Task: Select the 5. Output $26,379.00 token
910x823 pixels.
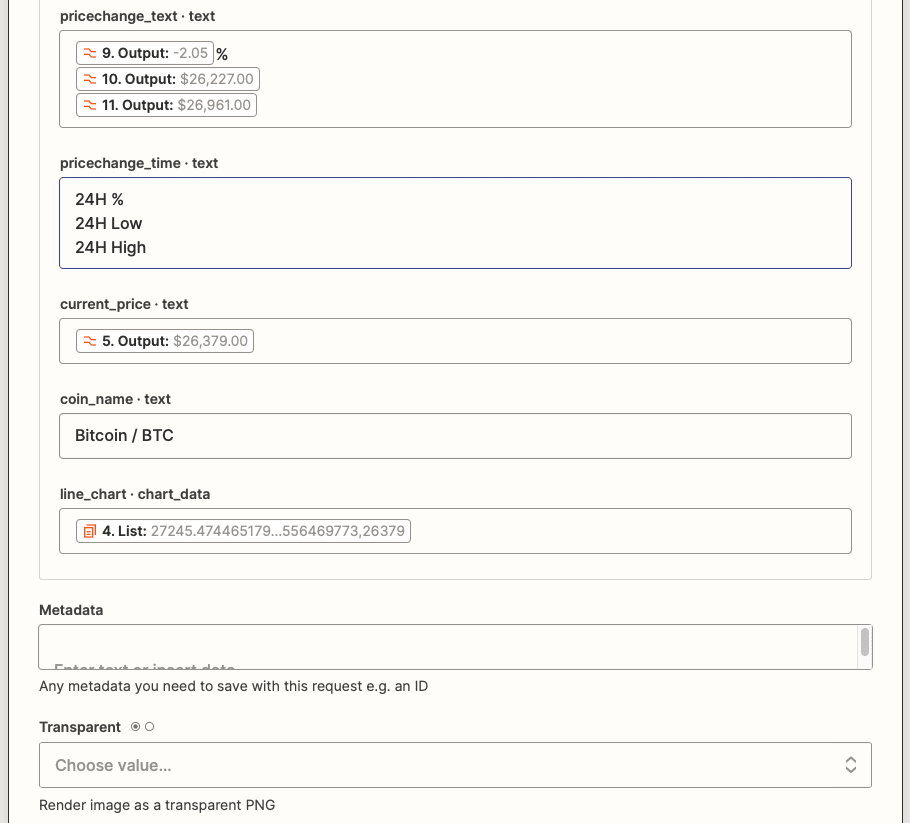Action: tap(163, 340)
